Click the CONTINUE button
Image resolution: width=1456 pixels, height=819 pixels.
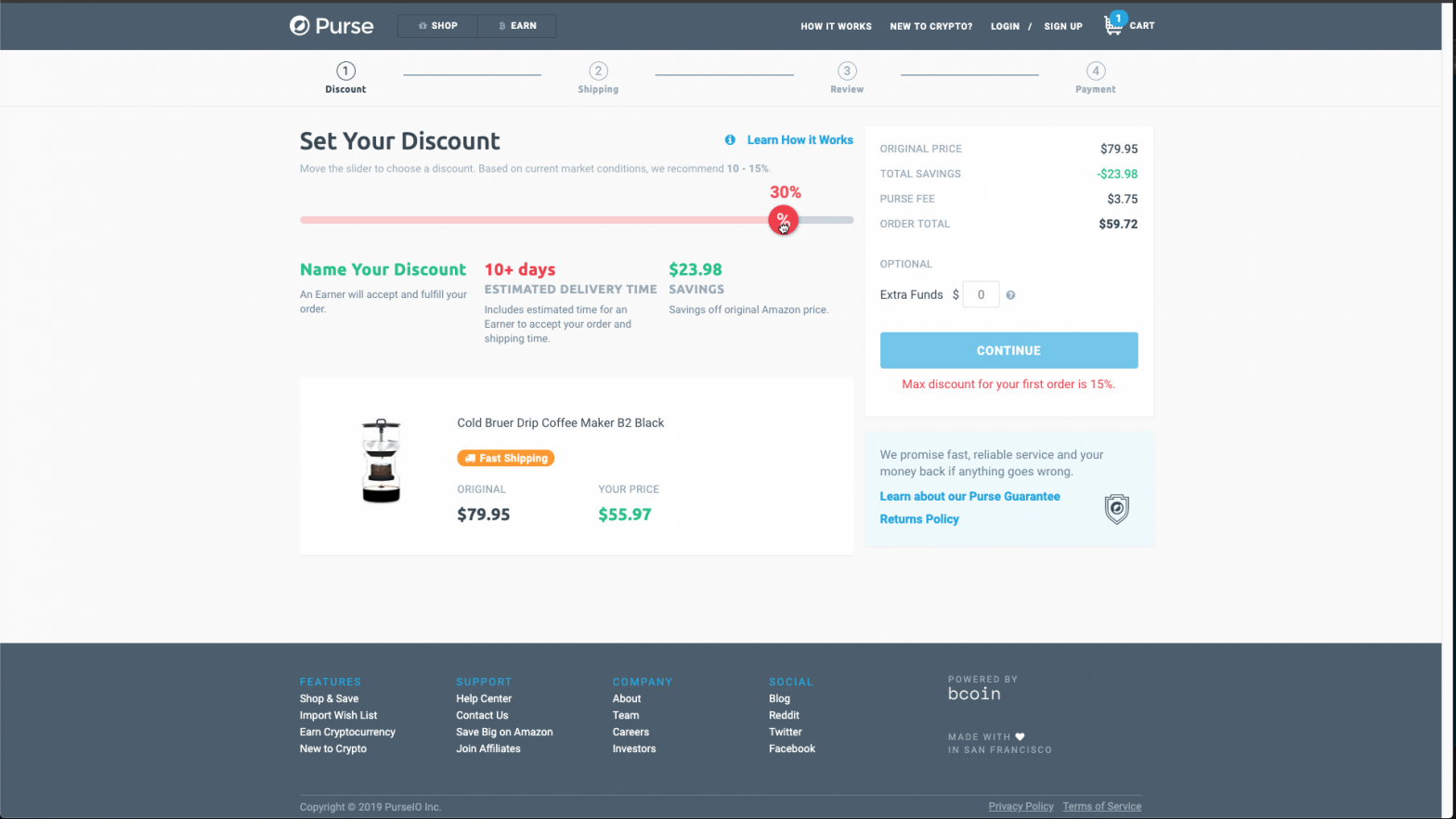coord(1008,350)
